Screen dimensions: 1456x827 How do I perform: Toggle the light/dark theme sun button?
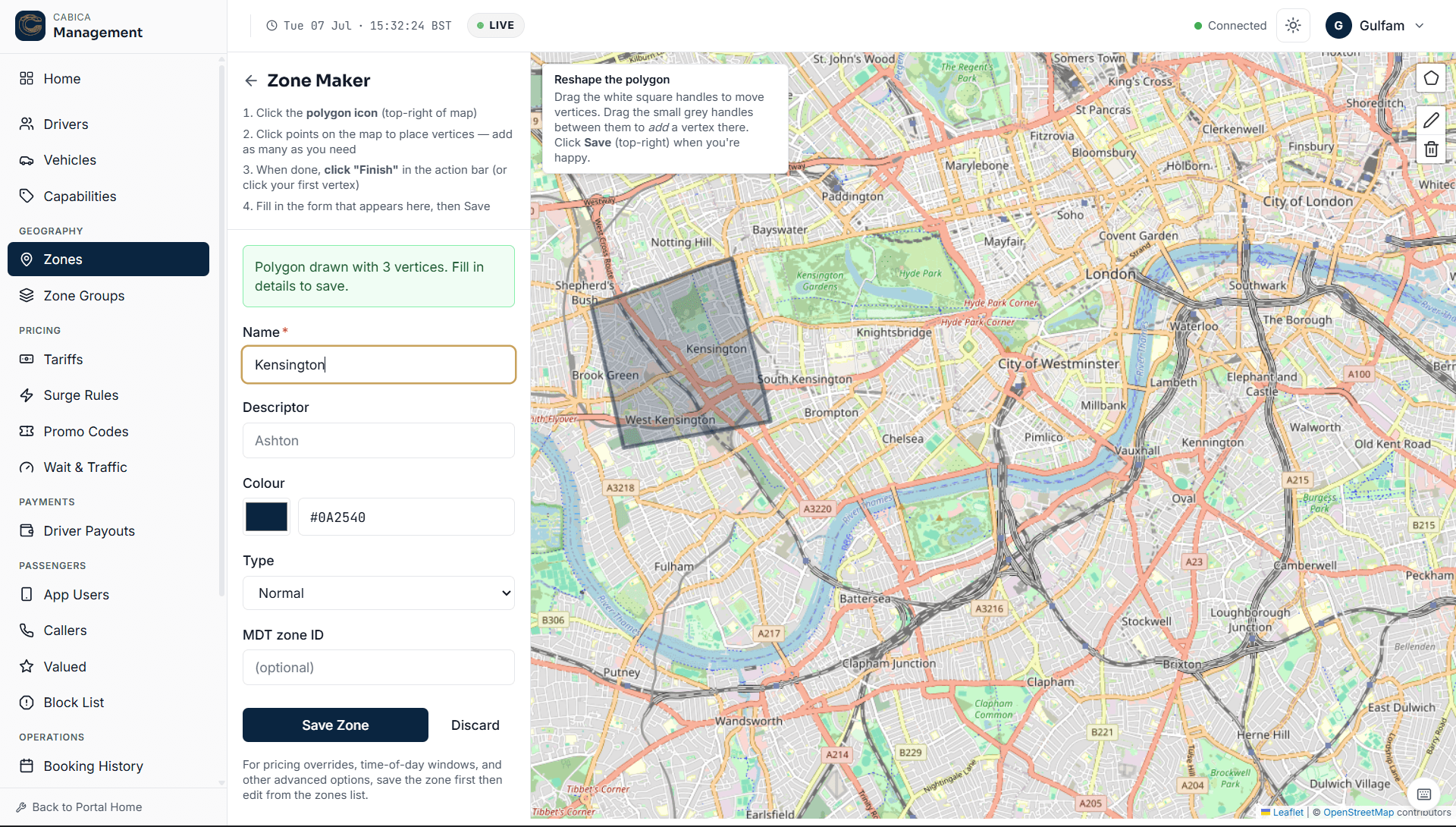[1293, 26]
